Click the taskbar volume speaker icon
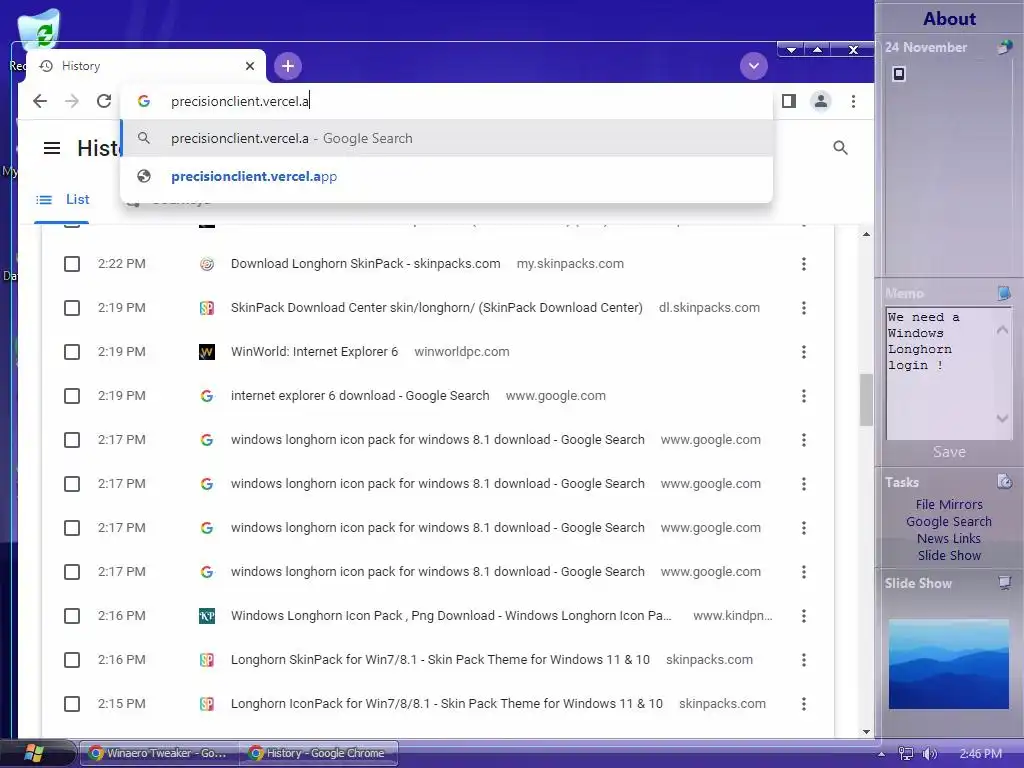1024x768 pixels. (x=930, y=754)
